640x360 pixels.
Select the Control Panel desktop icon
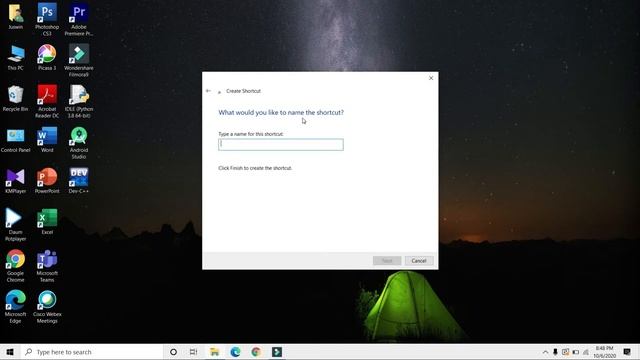click(x=16, y=140)
